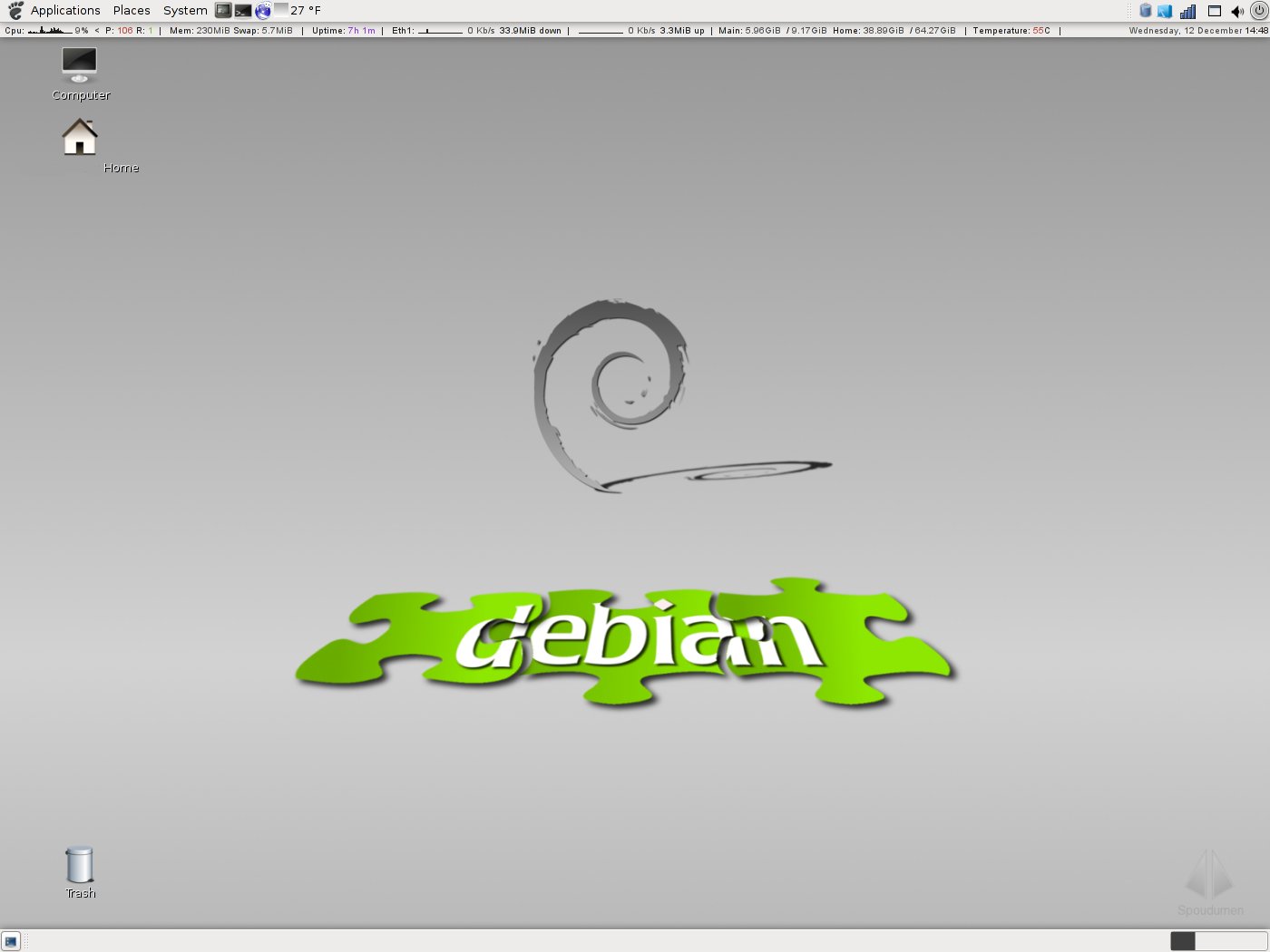The height and width of the screenshot is (952, 1270).
Task: Launch the root terminal from the panel
Action: [x=223, y=11]
